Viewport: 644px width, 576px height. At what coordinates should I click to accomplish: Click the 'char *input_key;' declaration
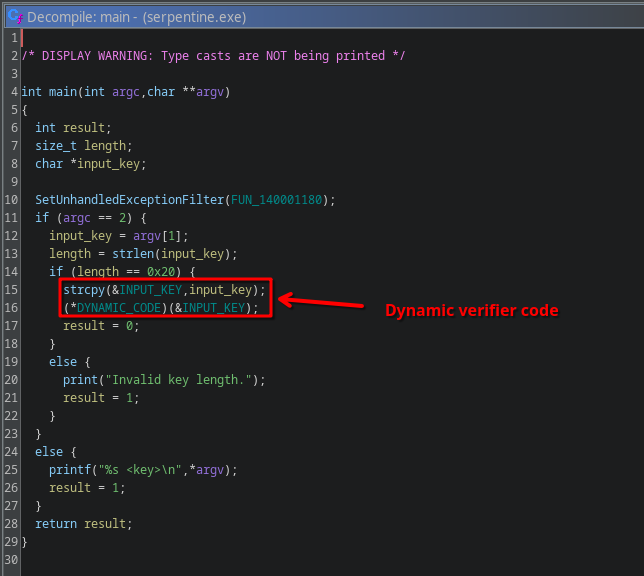91,164
